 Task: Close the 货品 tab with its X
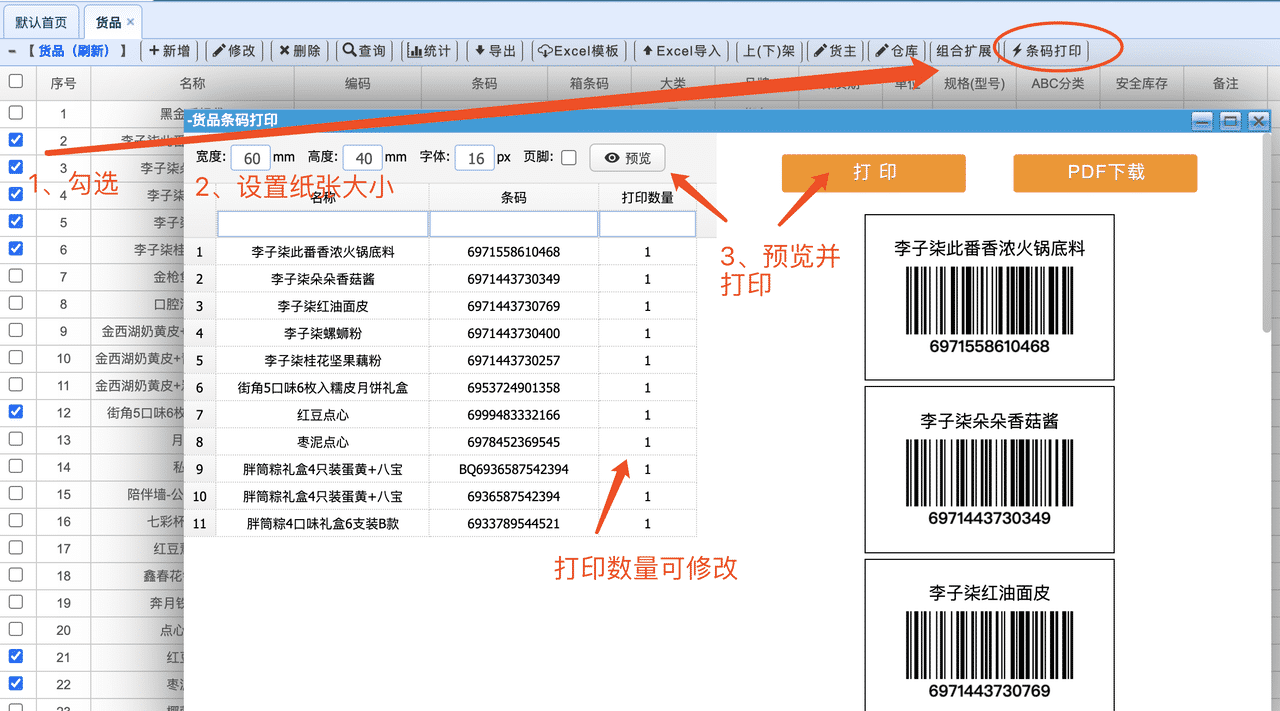pos(131,22)
